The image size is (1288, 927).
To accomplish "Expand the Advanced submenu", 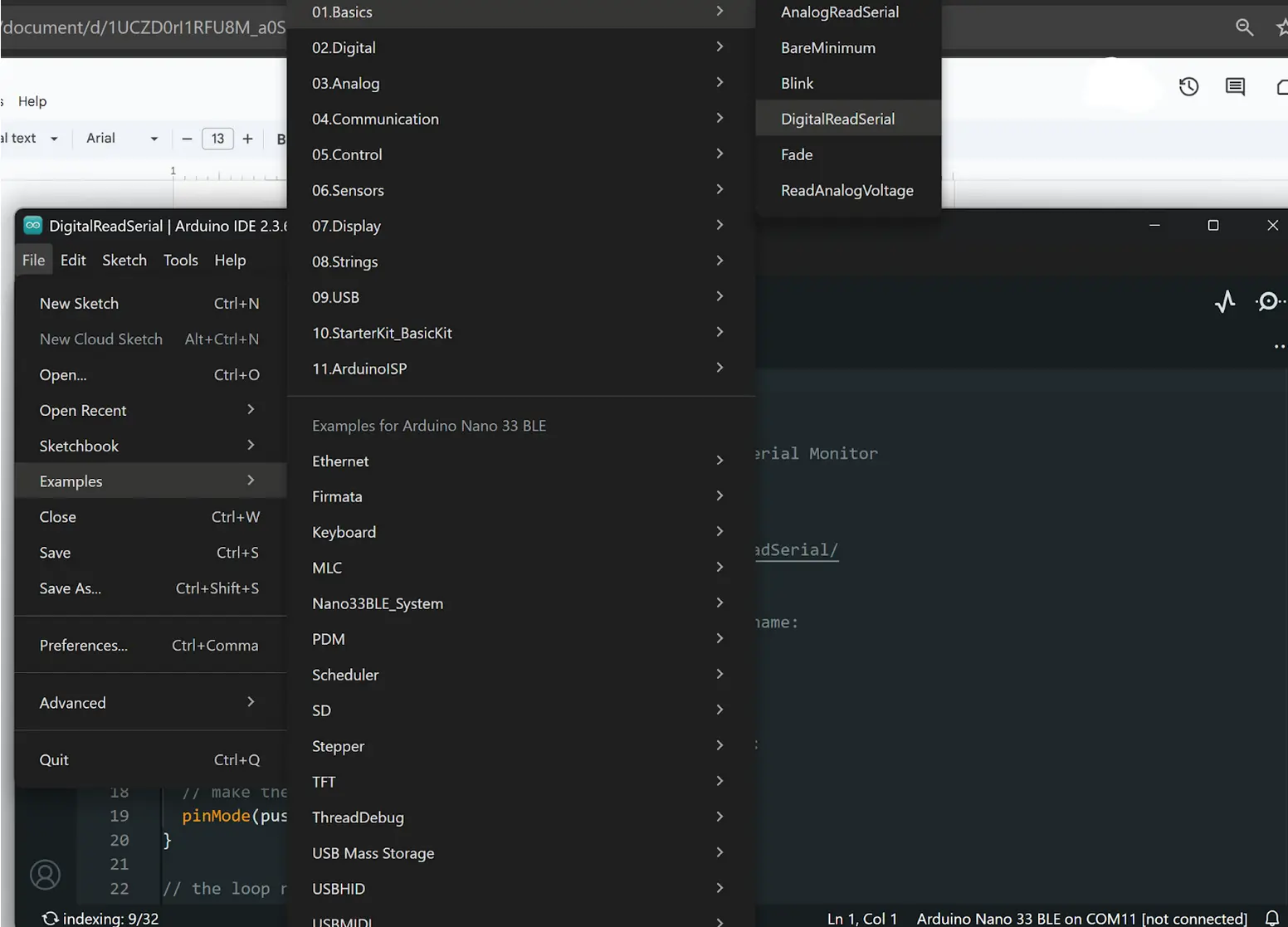I will tap(150, 703).
